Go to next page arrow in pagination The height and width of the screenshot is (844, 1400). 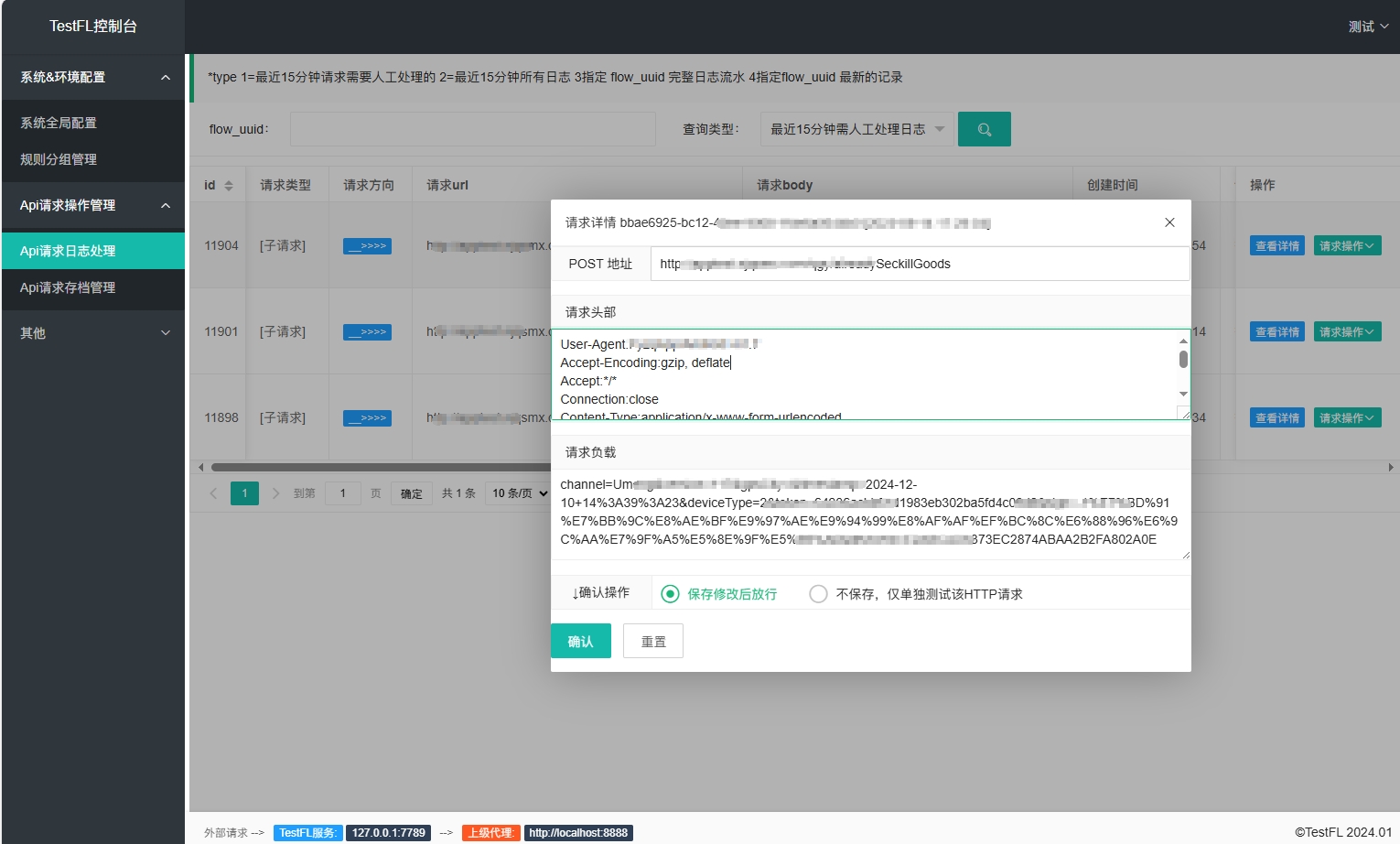[x=275, y=493]
